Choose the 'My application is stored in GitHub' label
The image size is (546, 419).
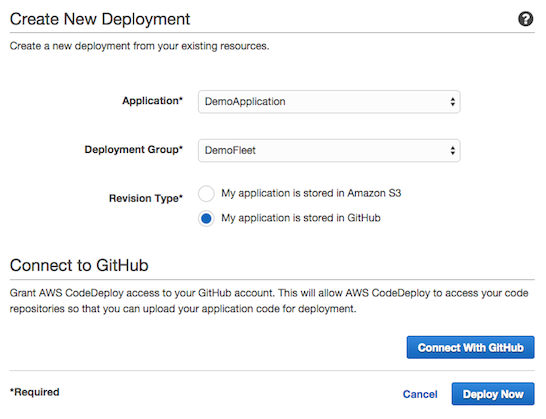tap(301, 218)
